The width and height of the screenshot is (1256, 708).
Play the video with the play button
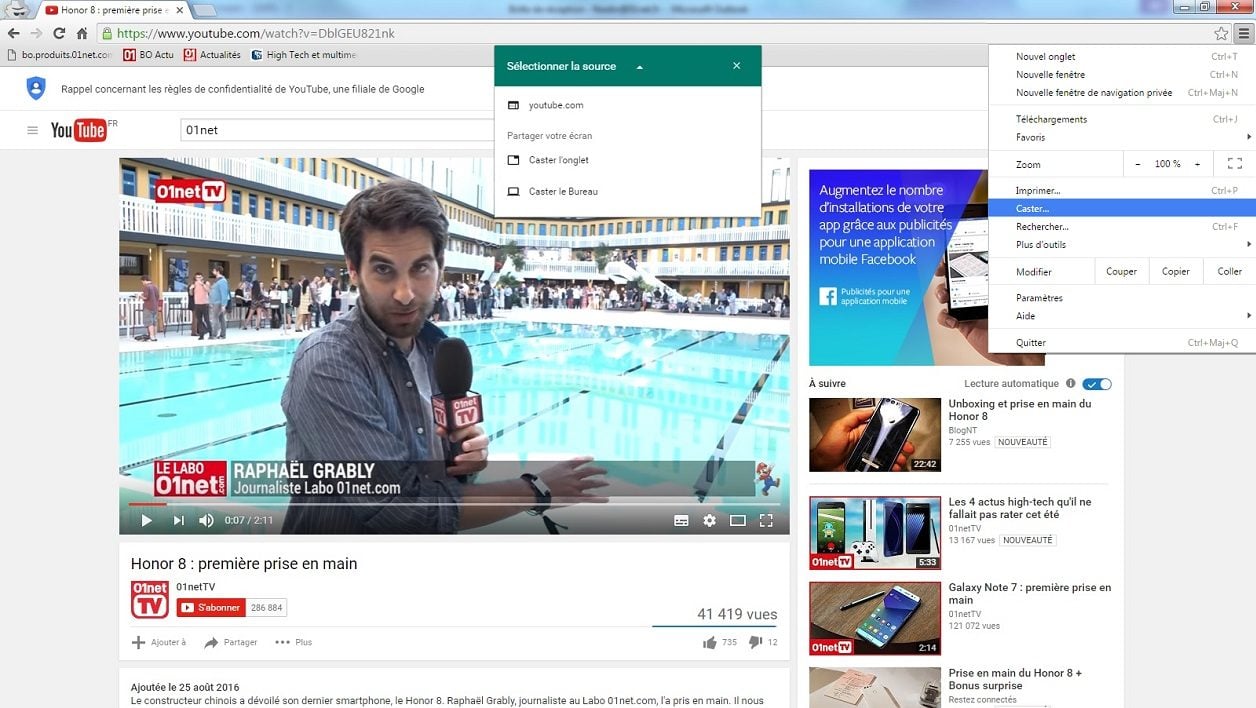pos(146,520)
